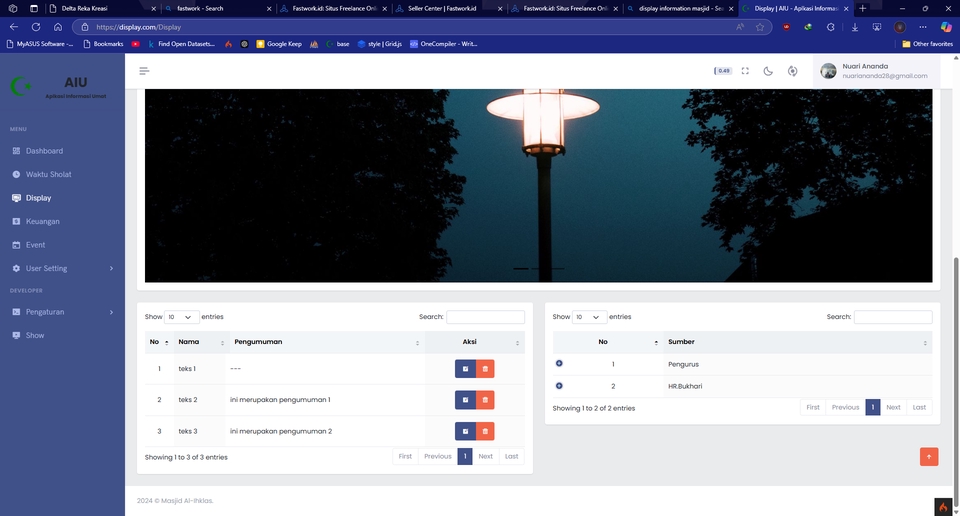This screenshot has height=516, width=960.
Task: Sort by Pengumuman column header
Action: point(326,342)
